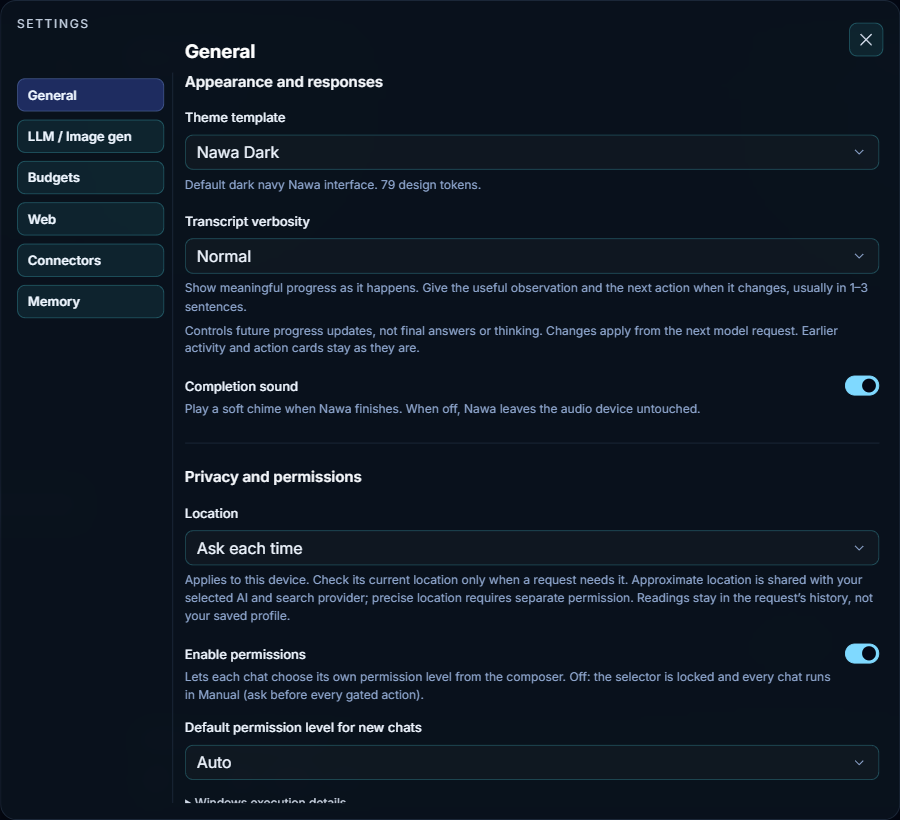Open the Location dropdown showing Ask each time
The image size is (900, 820).
pos(532,548)
